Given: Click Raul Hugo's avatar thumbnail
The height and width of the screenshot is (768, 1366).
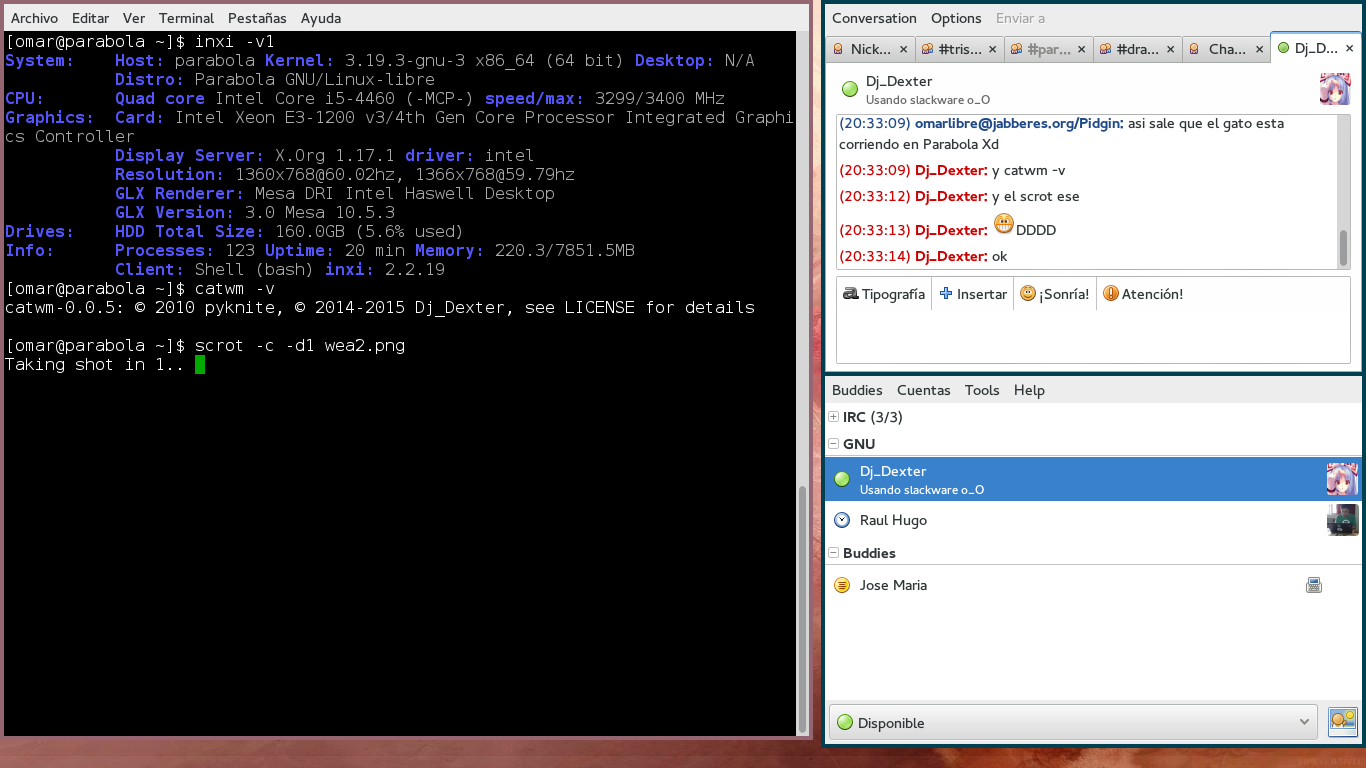Looking at the screenshot, I should click(1342, 520).
